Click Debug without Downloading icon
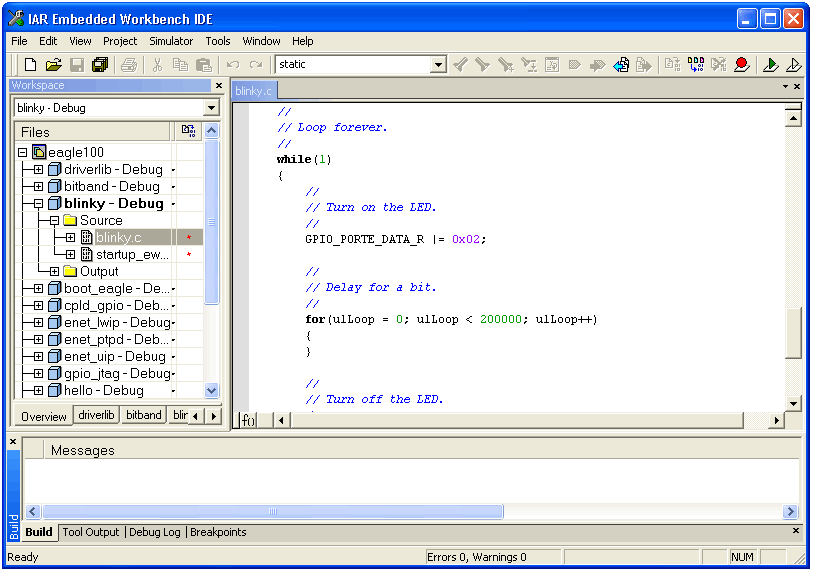Screen dimensions: 815x572 [x=794, y=65]
